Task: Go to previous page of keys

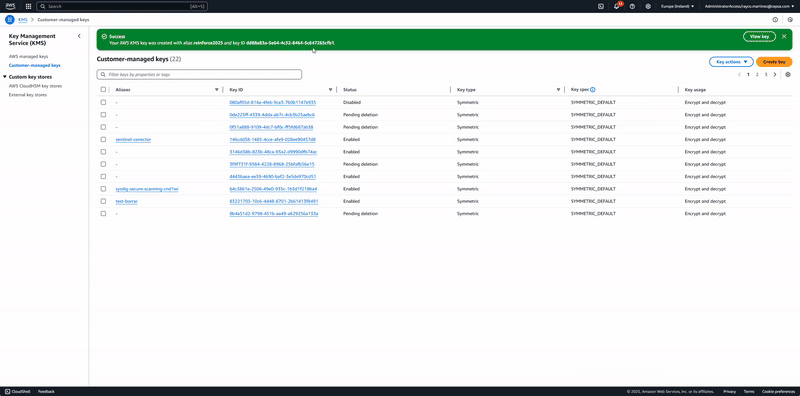Action: point(739,75)
